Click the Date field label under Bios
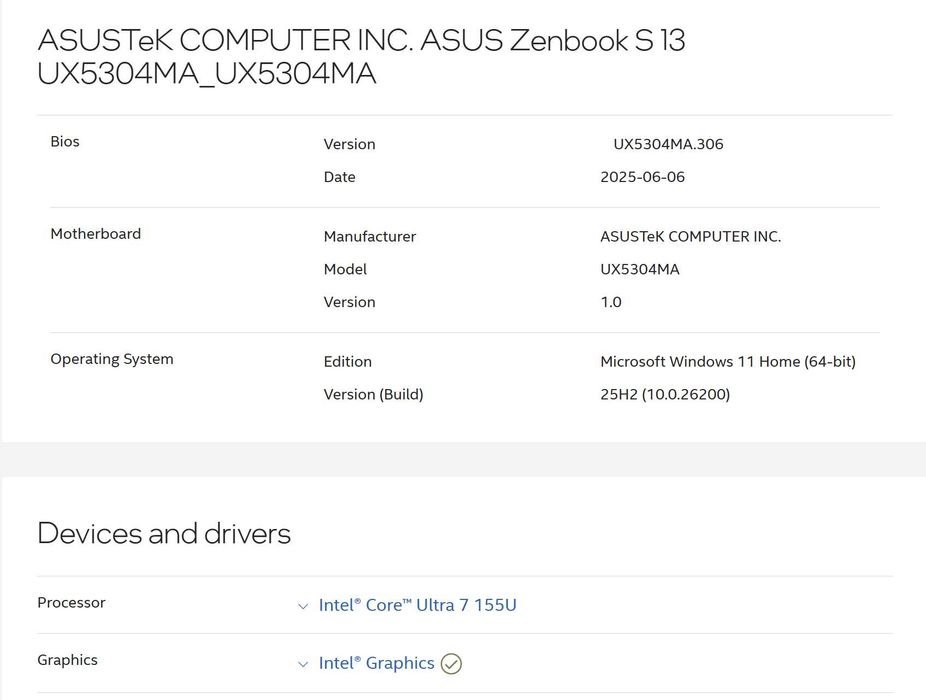926x700 pixels. [340, 177]
